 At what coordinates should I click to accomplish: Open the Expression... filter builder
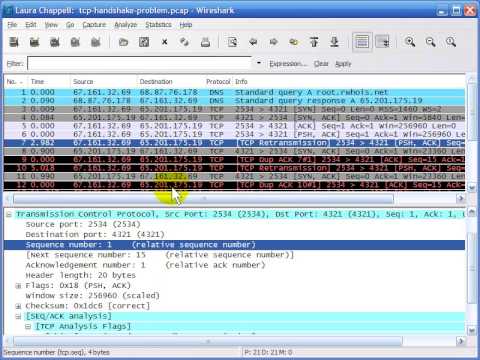tap(288, 64)
